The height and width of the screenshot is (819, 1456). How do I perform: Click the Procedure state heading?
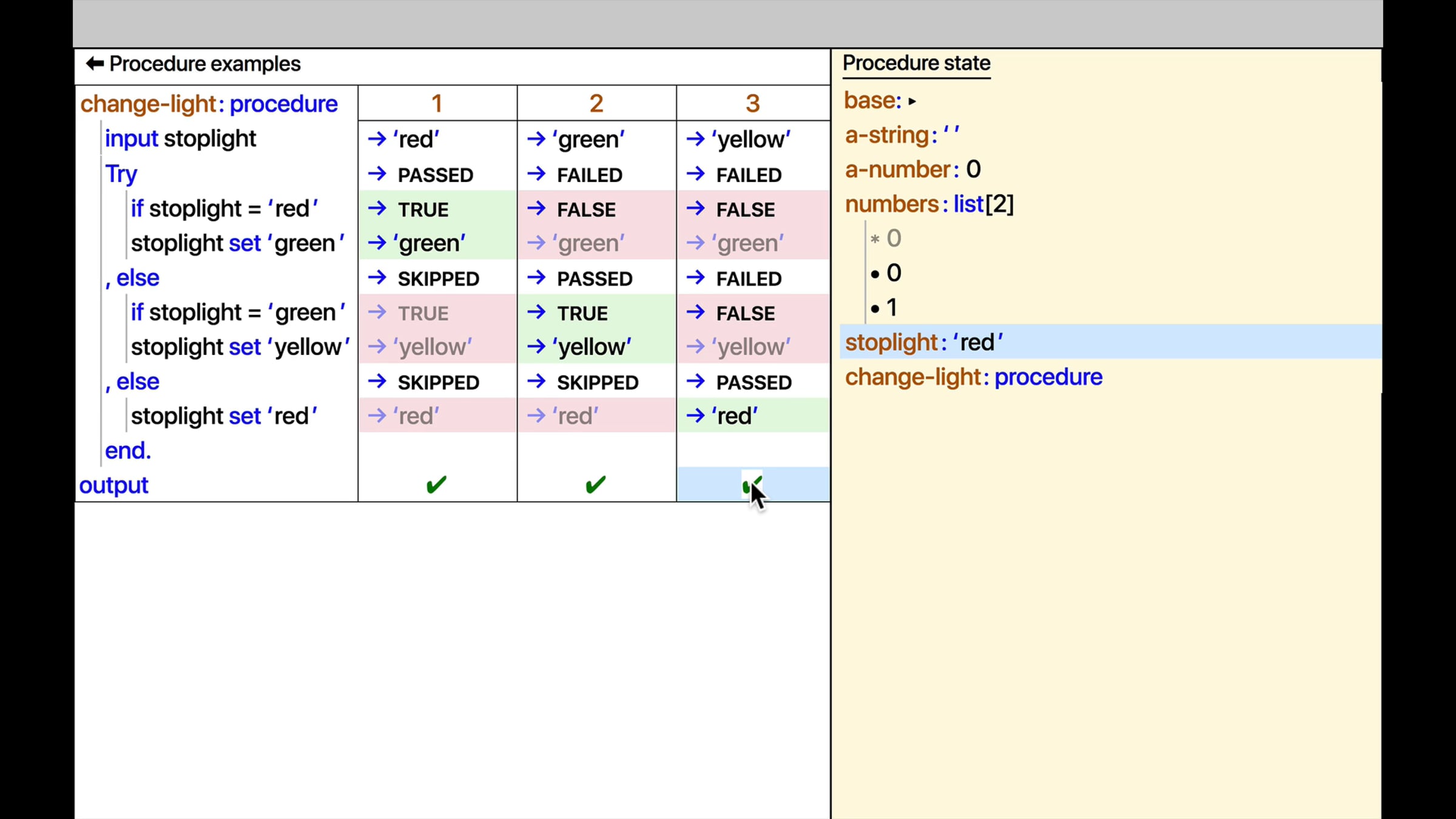916,63
